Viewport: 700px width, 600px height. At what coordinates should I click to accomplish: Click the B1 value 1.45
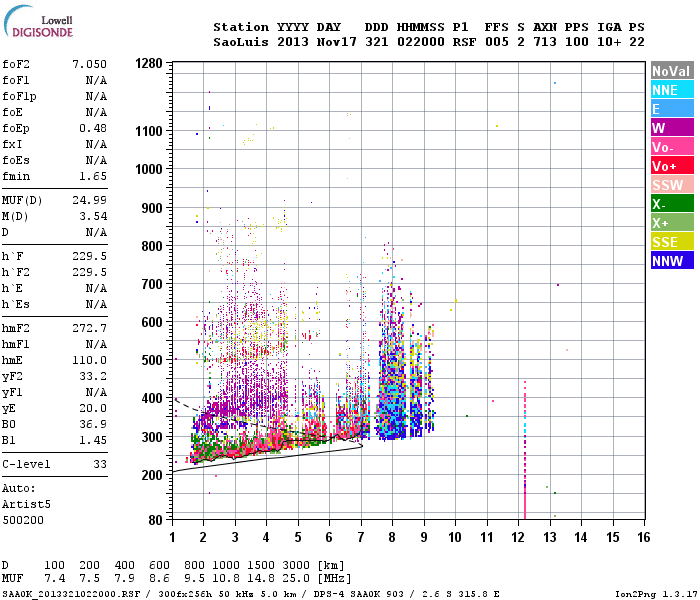click(x=93, y=440)
